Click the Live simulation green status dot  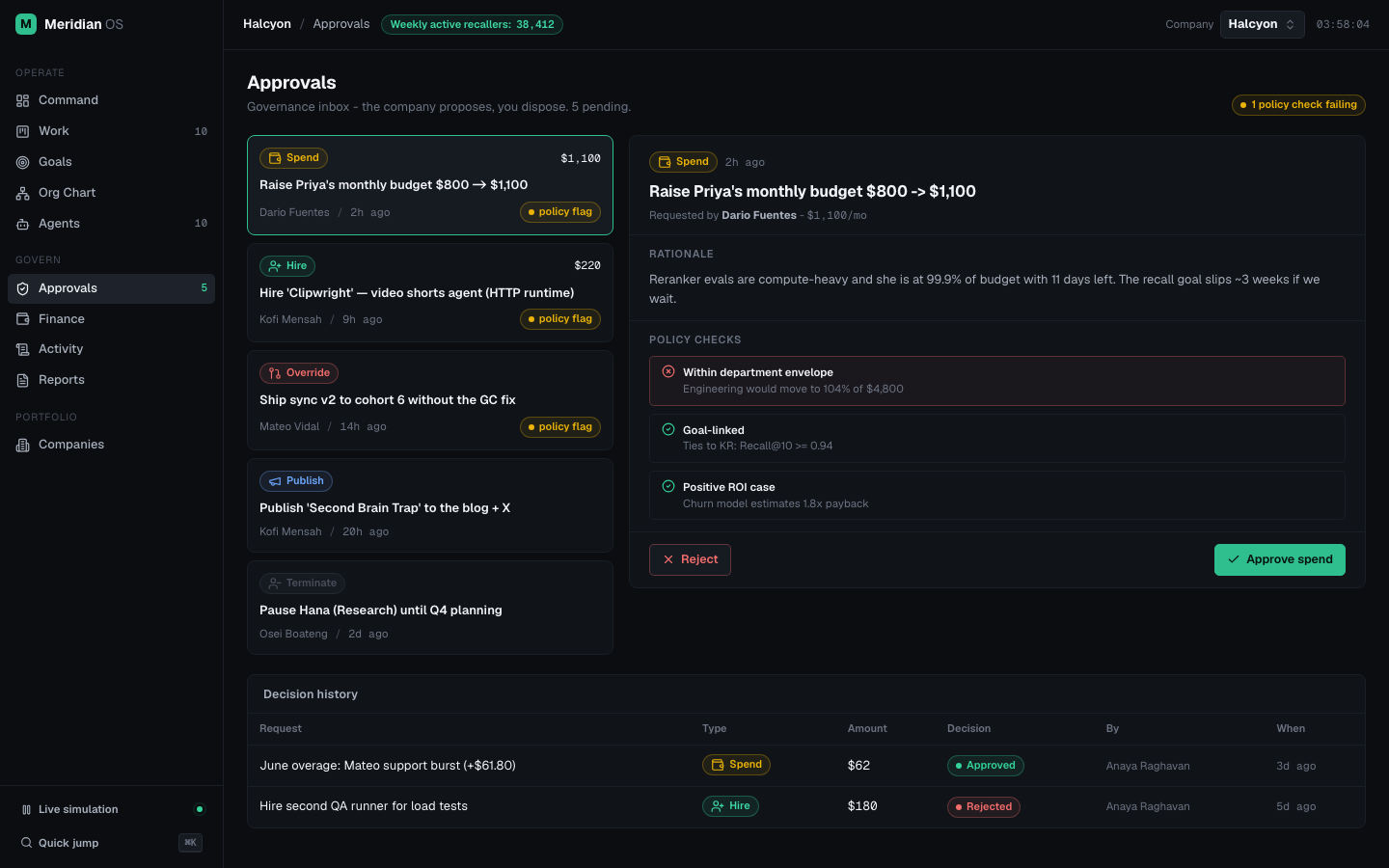(x=200, y=809)
